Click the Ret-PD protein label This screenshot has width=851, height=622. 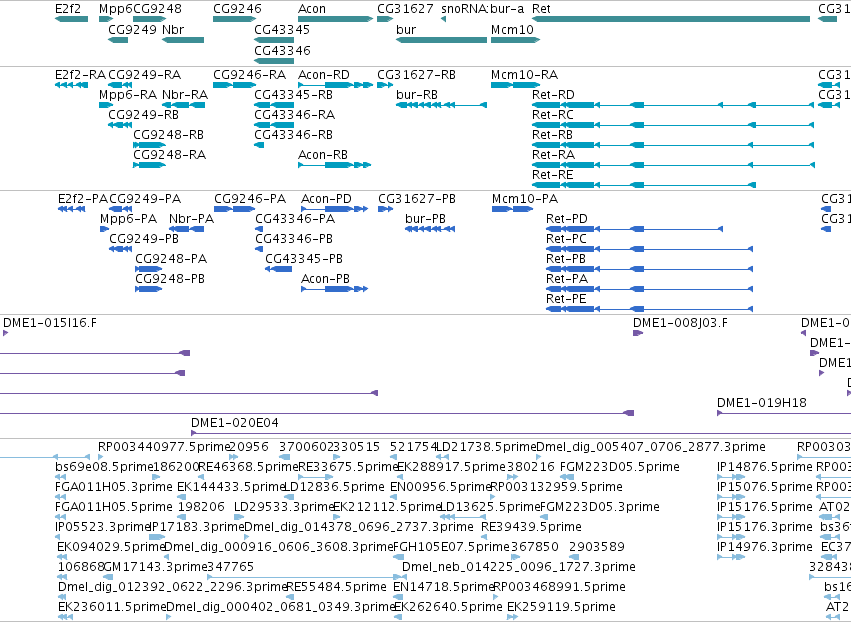click(x=567, y=219)
